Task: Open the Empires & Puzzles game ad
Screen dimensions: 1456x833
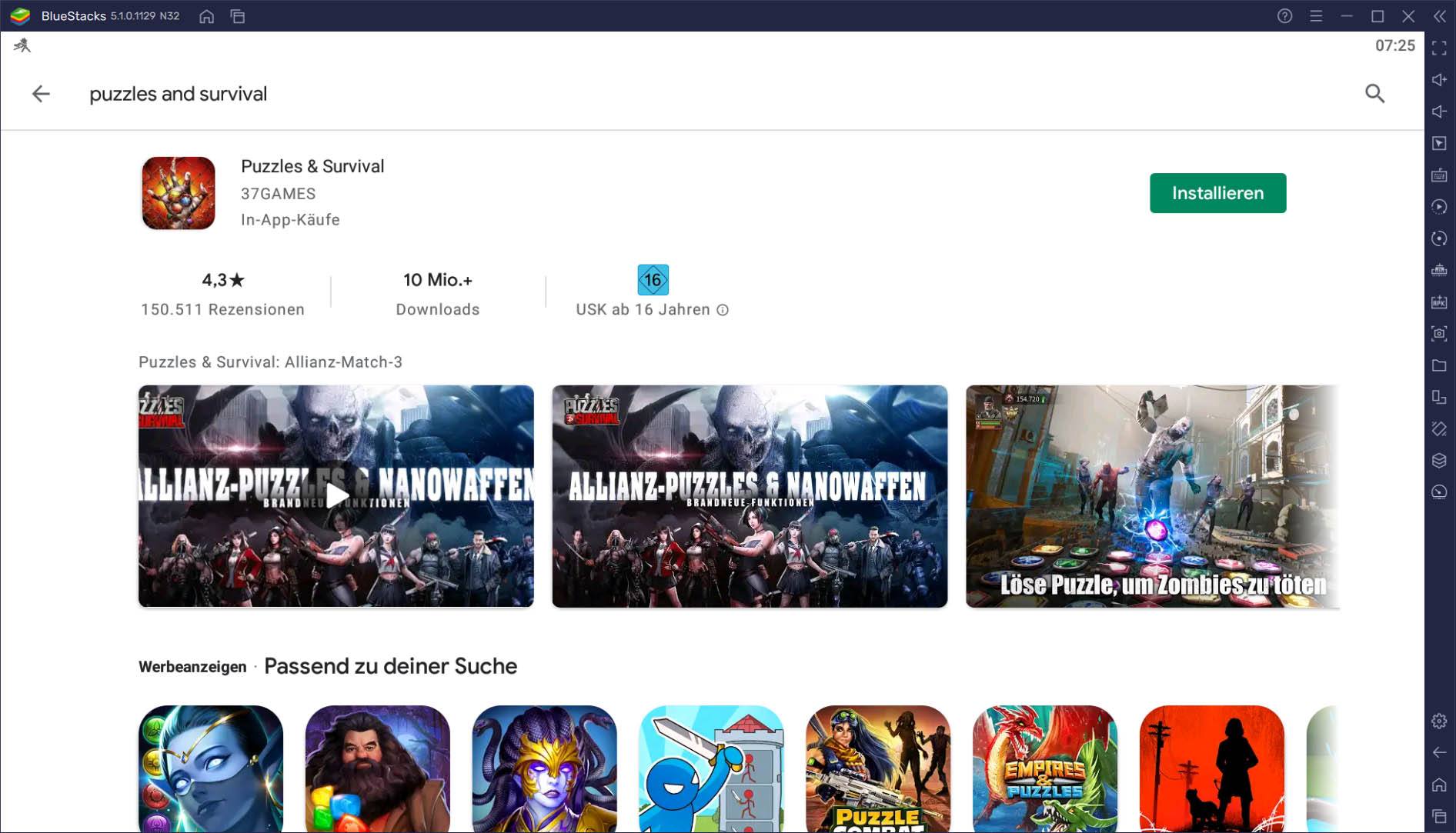Action: tap(1045, 769)
